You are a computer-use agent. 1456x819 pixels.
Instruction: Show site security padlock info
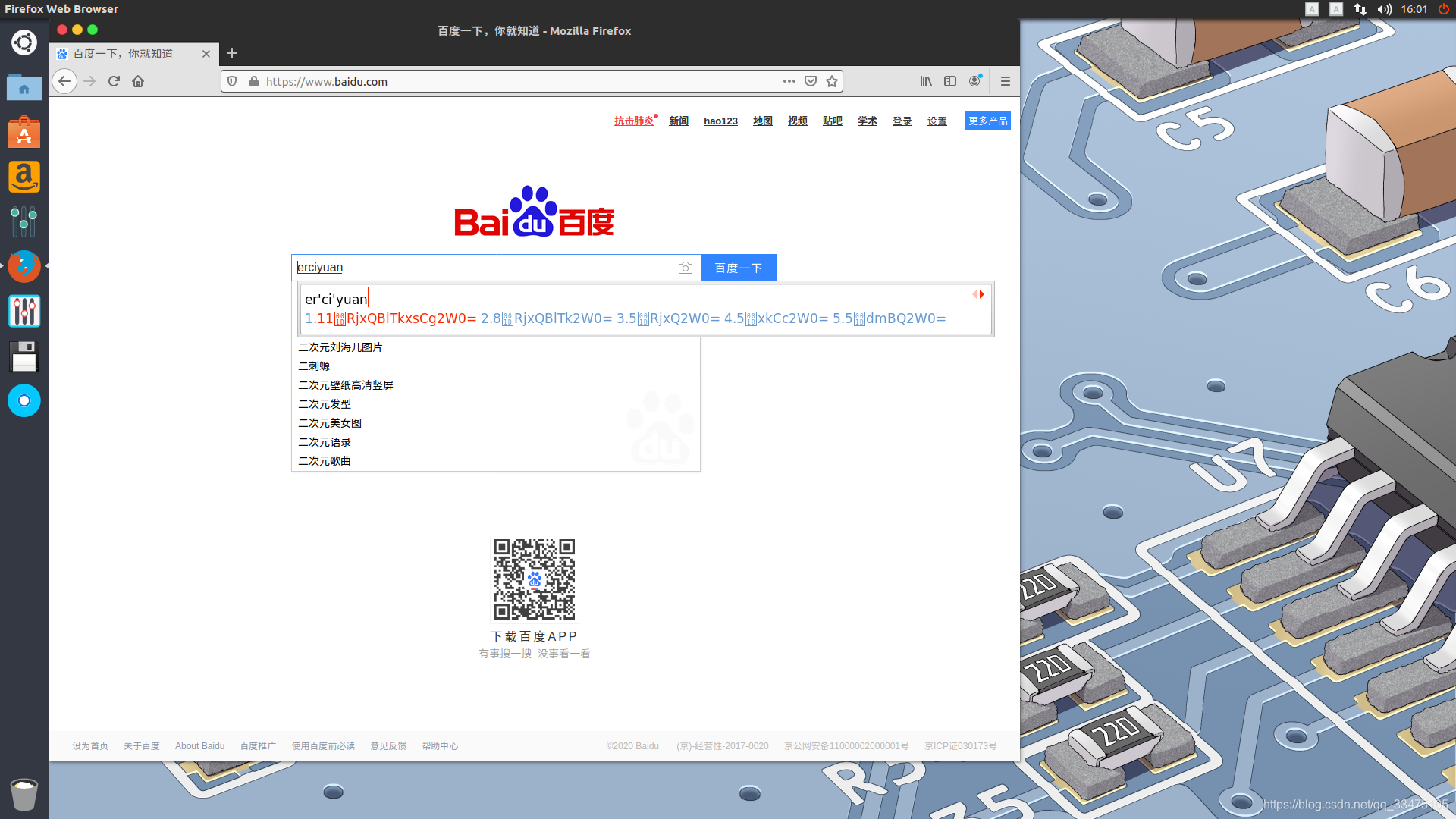coord(253,81)
